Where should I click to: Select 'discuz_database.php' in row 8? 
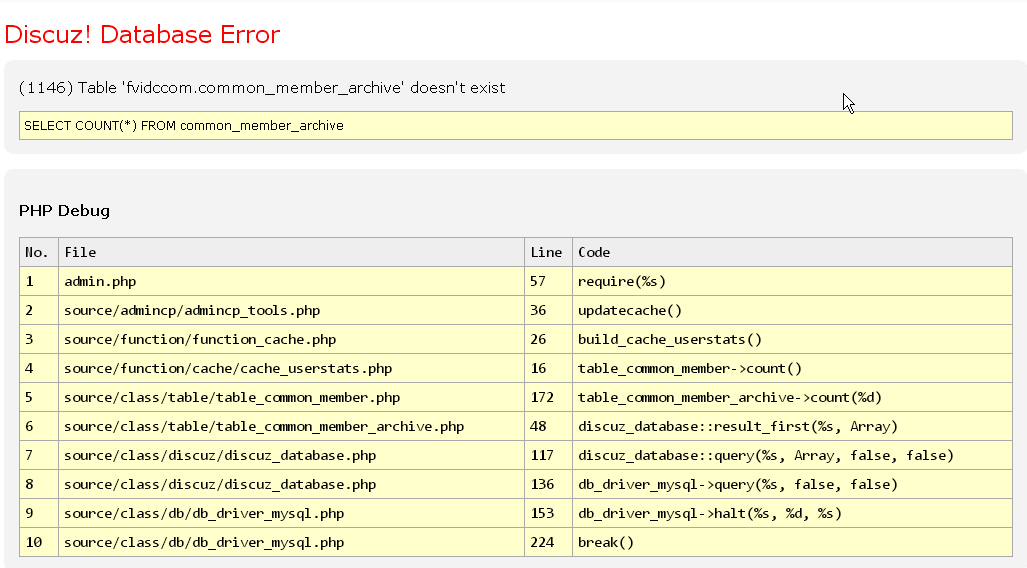[220, 484]
